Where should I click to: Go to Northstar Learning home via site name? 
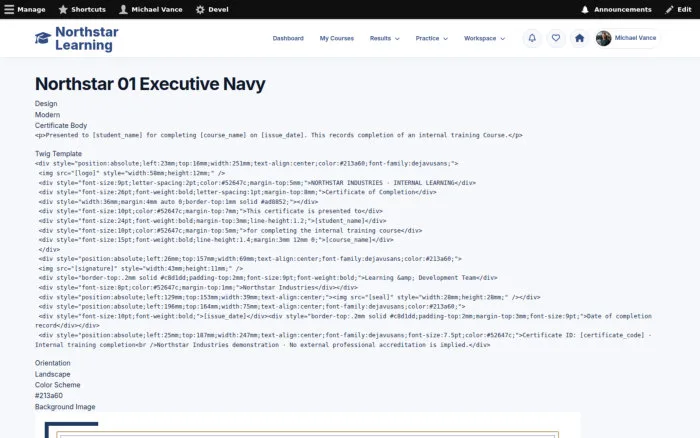click(x=87, y=38)
